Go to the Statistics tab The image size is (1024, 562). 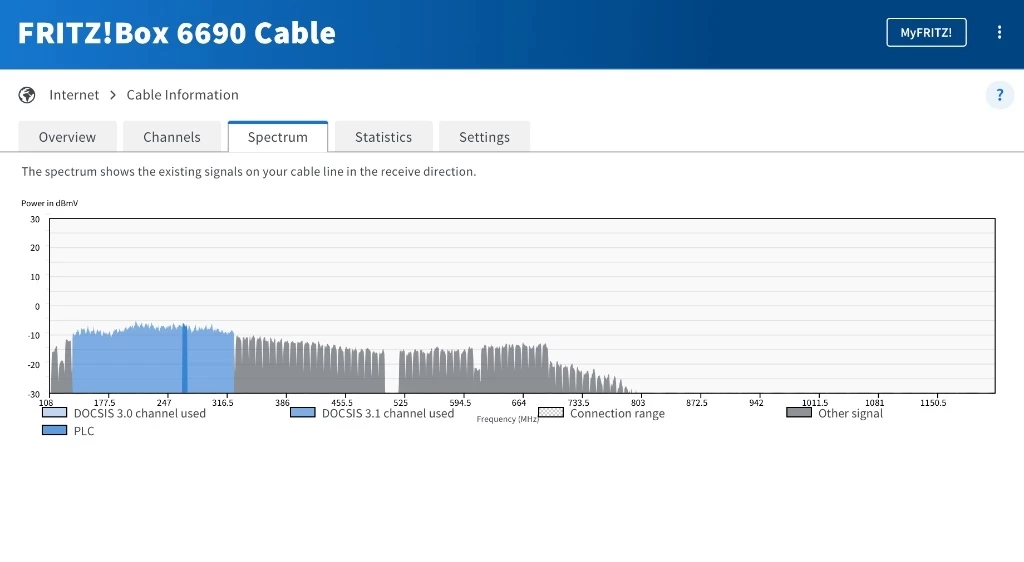point(383,137)
